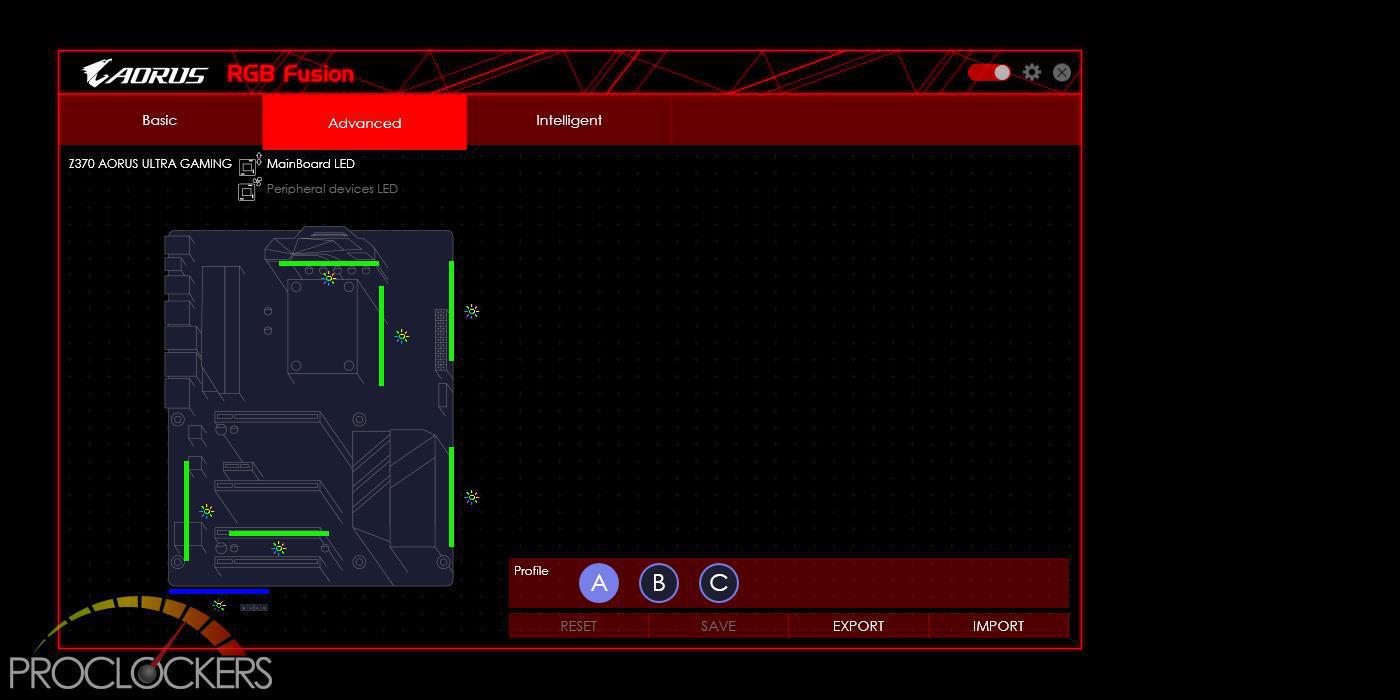
Task: Select LED light icon below blue strip header
Action: (219, 605)
